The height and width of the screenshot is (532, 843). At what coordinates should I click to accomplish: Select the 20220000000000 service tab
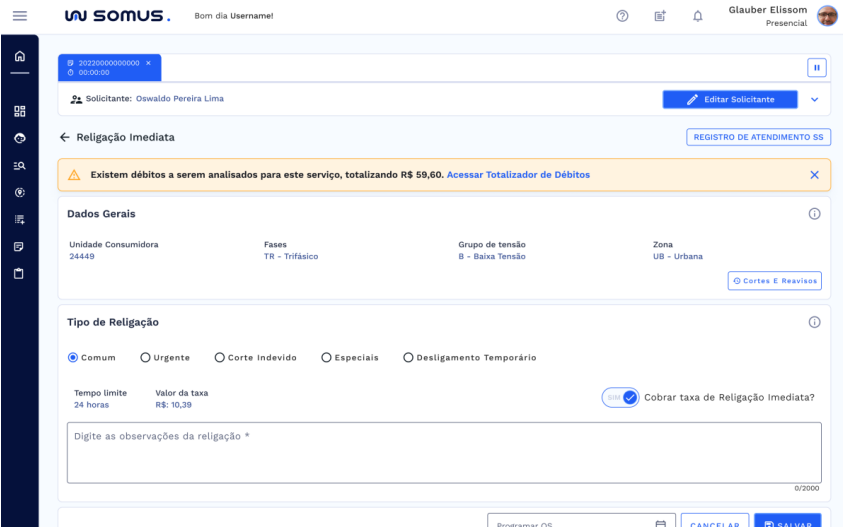[x=109, y=68]
